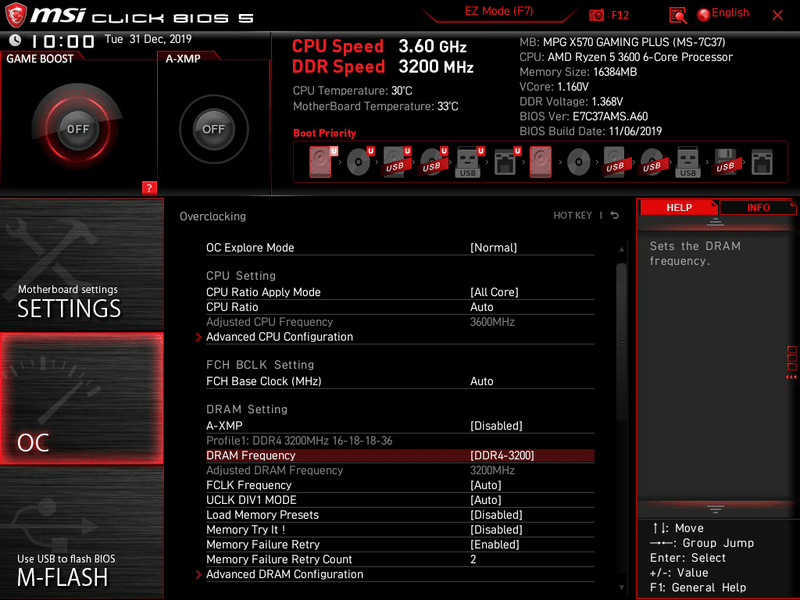The width and height of the screenshot is (800, 600).
Task: Switch to EZ Mode (F7)
Action: click(x=498, y=11)
